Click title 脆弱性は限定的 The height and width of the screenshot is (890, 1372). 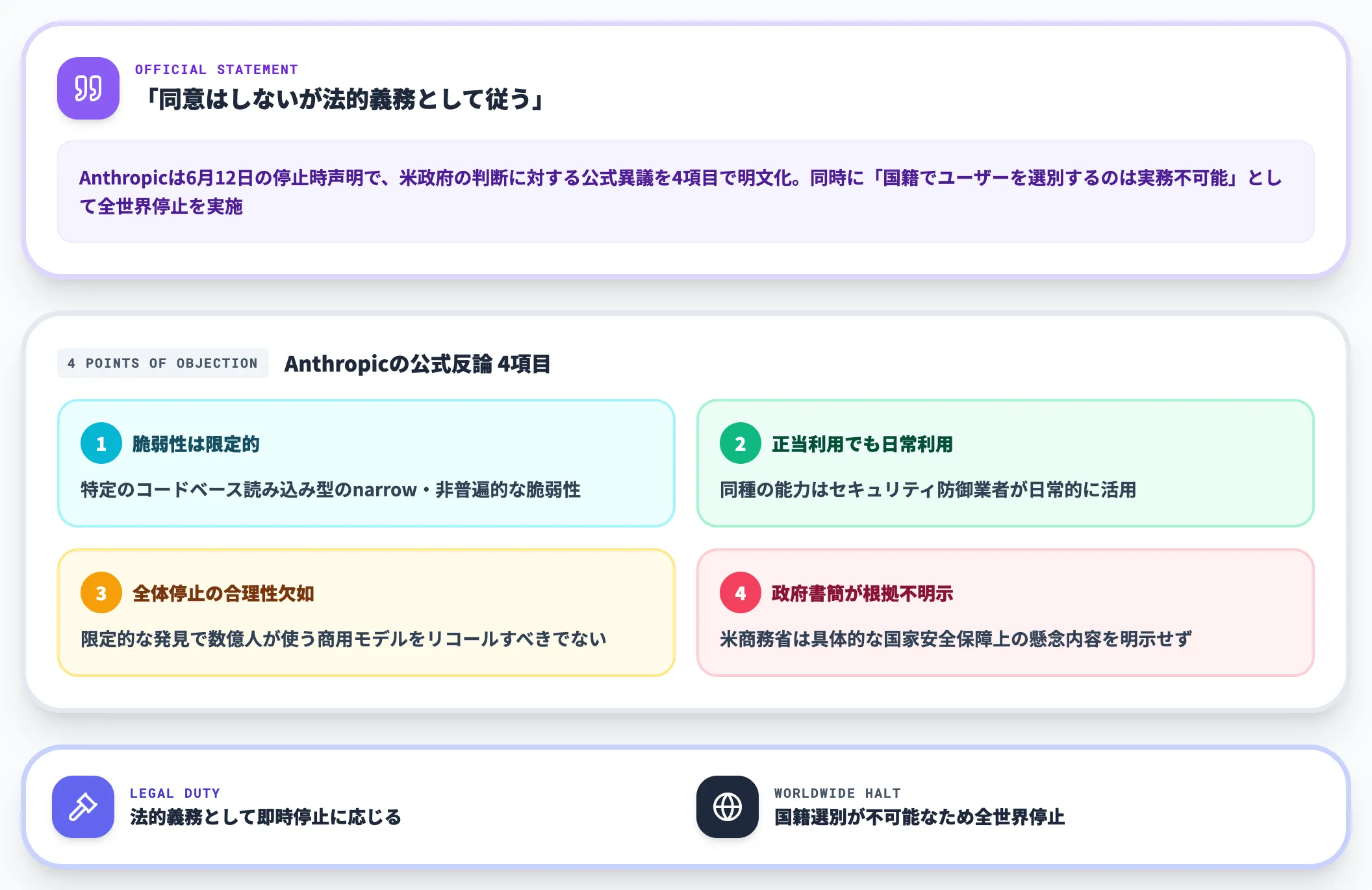196,444
